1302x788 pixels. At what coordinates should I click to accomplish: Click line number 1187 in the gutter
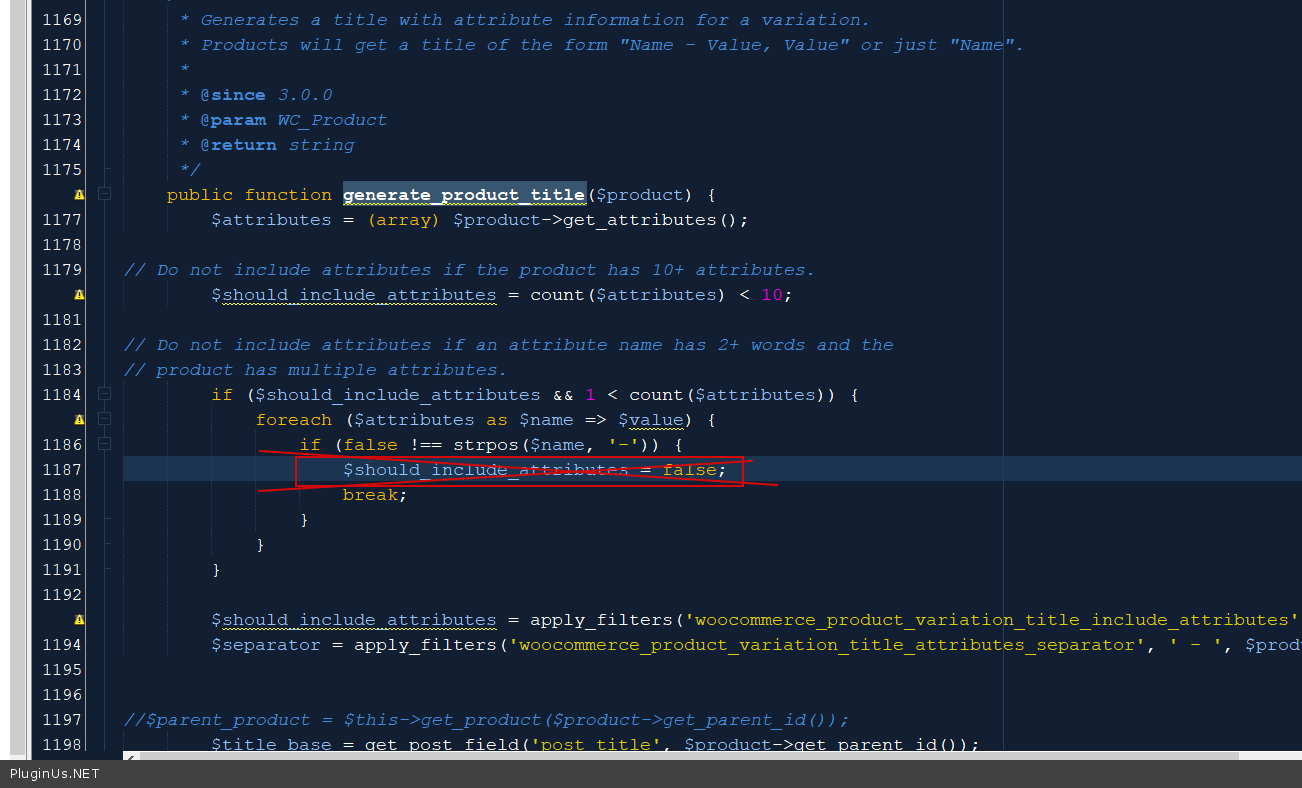tap(61, 470)
